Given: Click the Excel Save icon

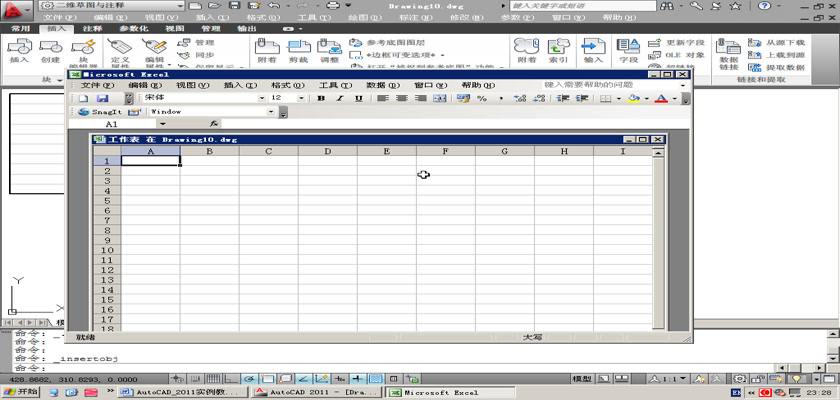Looking at the screenshot, I should point(102,99).
